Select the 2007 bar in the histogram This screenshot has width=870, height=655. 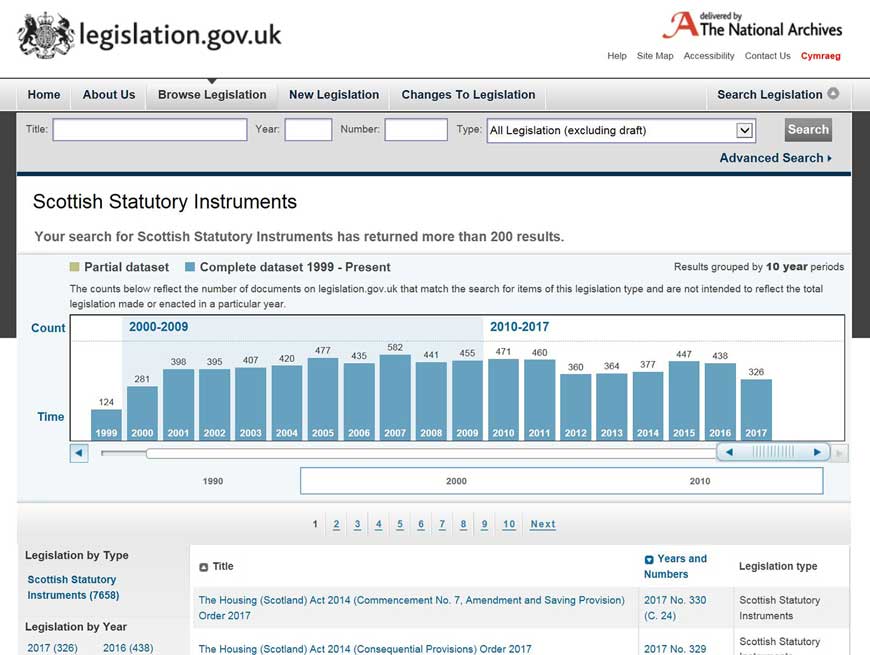point(395,397)
